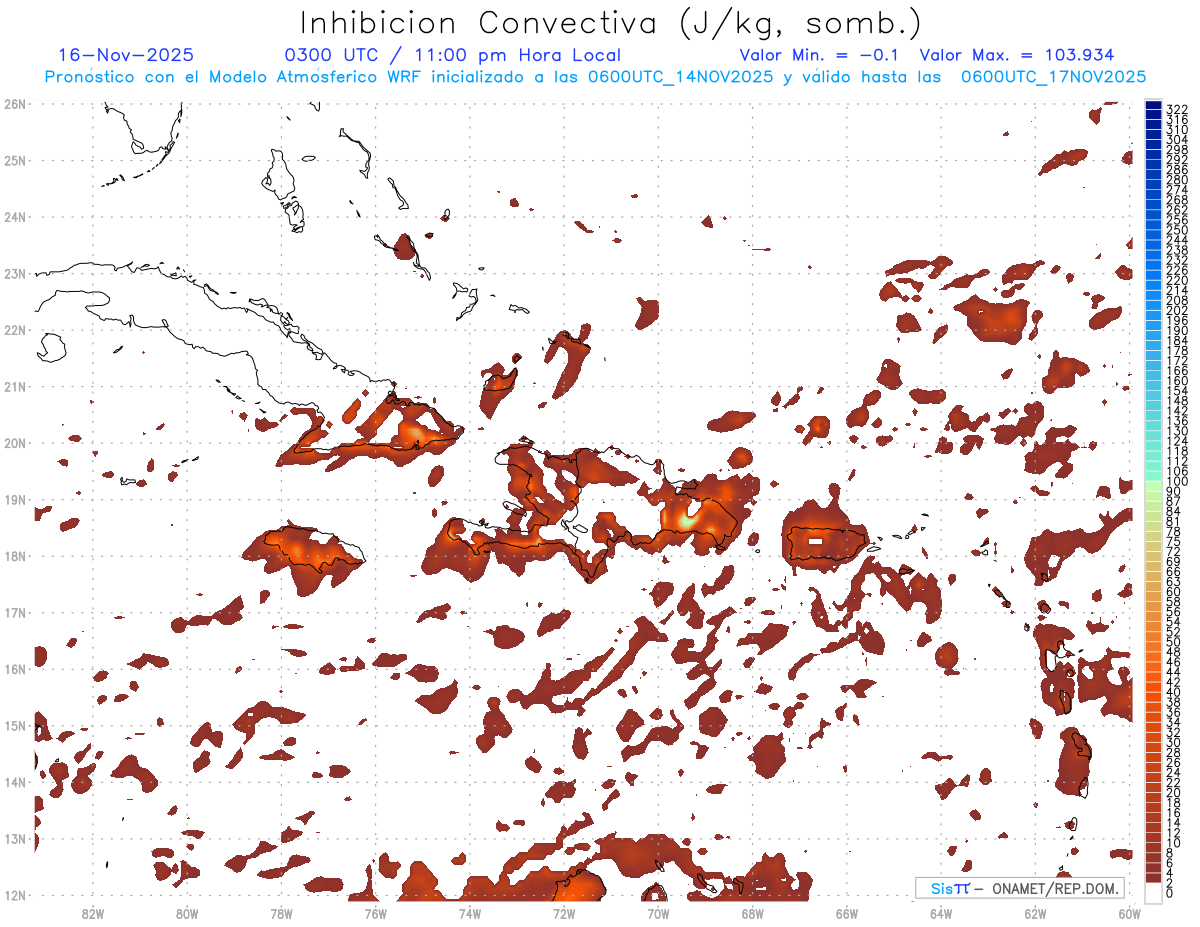Click the 68W longitude label
This screenshot has width=1200, height=927.
[752, 913]
